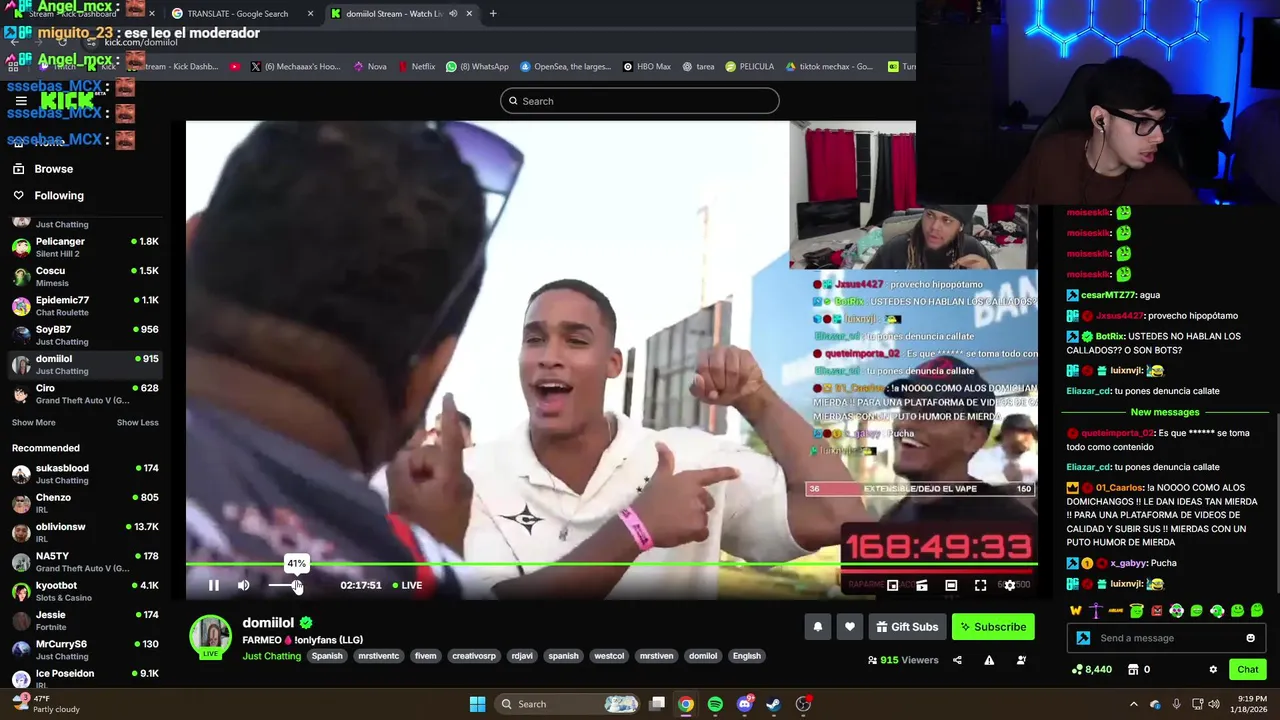The image size is (1280, 720).
Task: Open recommended channel kyootbot
Action: (x=84, y=591)
